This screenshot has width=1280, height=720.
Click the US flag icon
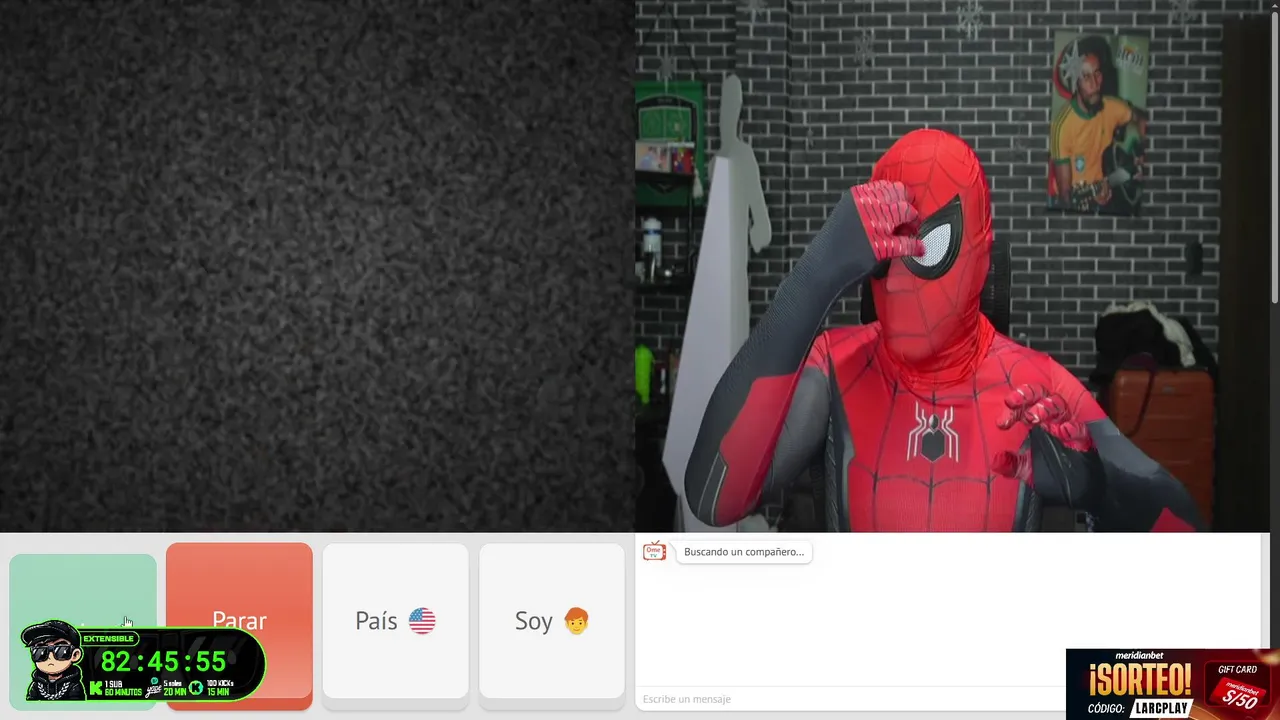pyautogui.click(x=422, y=621)
